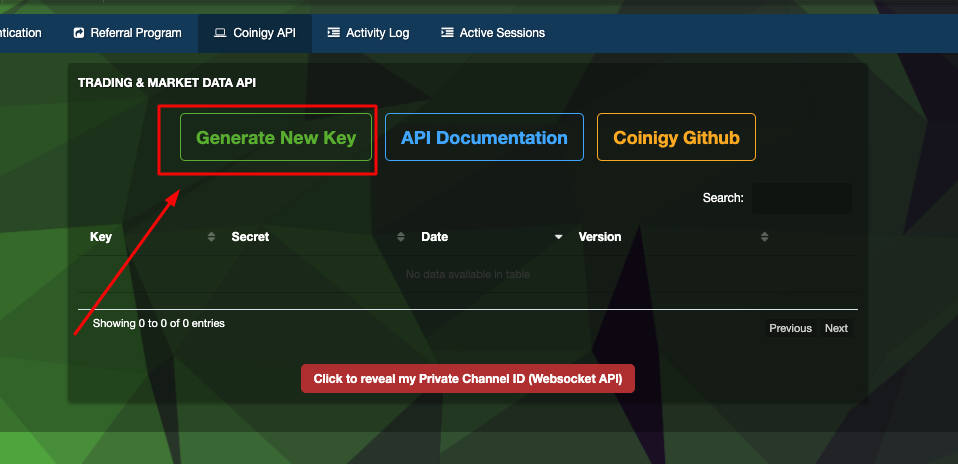Screen dimensions: 958x464
Task: Sort table using the Version column arrows
Action: [764, 237]
